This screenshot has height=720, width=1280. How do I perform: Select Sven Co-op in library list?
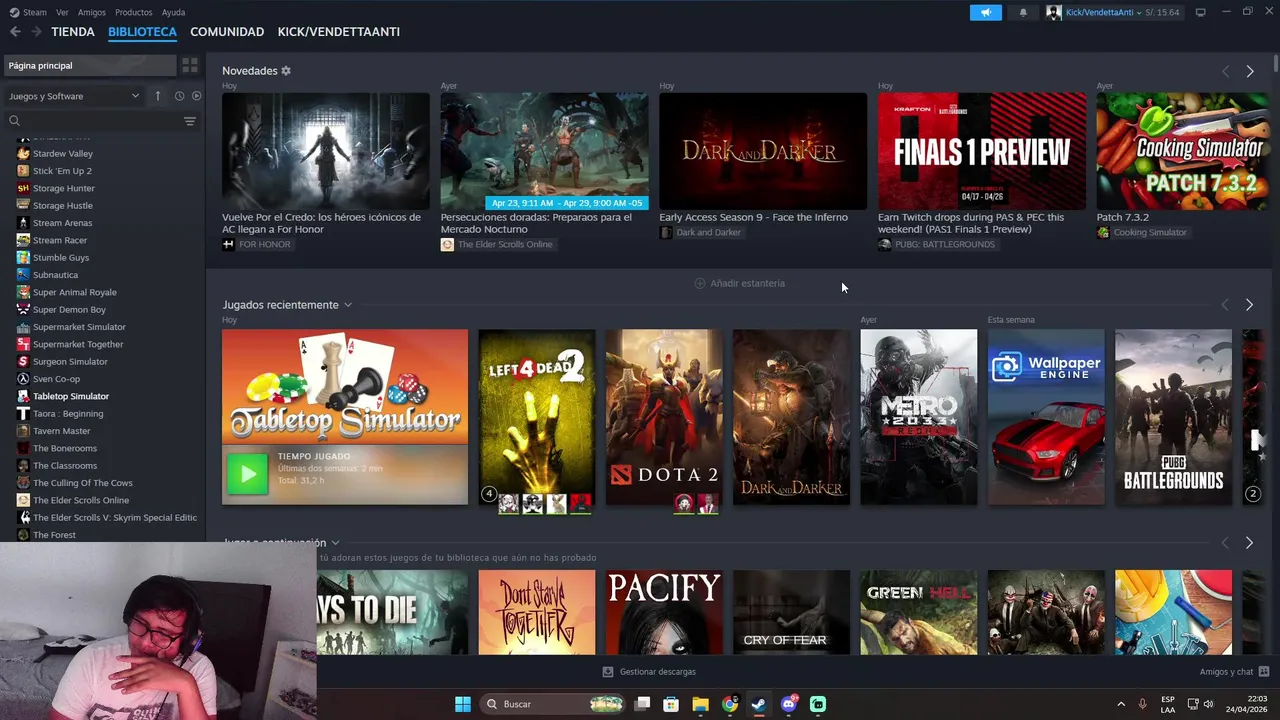(x=56, y=379)
